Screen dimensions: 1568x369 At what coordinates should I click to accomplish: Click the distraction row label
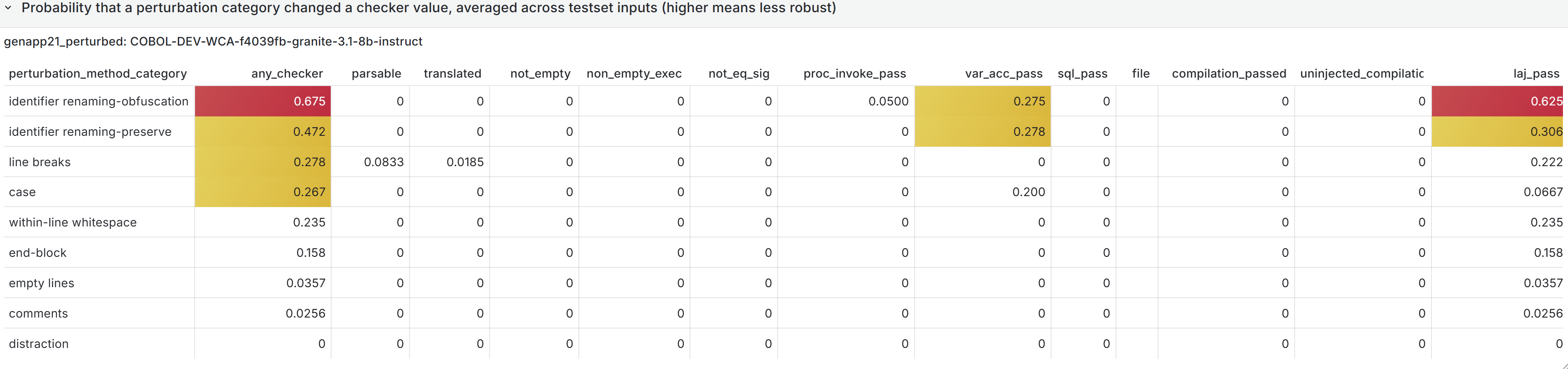tap(38, 344)
